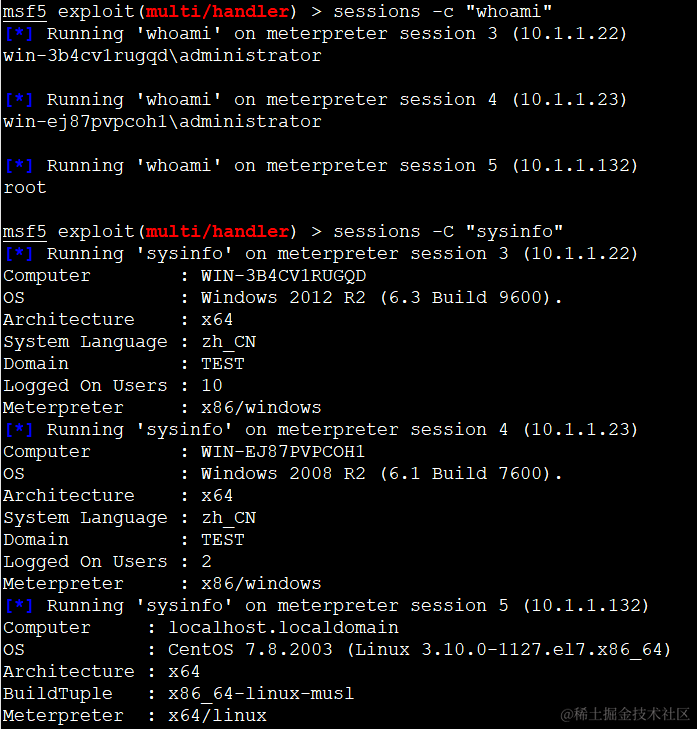Click the blue [*] marker for session 3 sysinfo
This screenshot has height=729, width=697.
(x=19, y=253)
